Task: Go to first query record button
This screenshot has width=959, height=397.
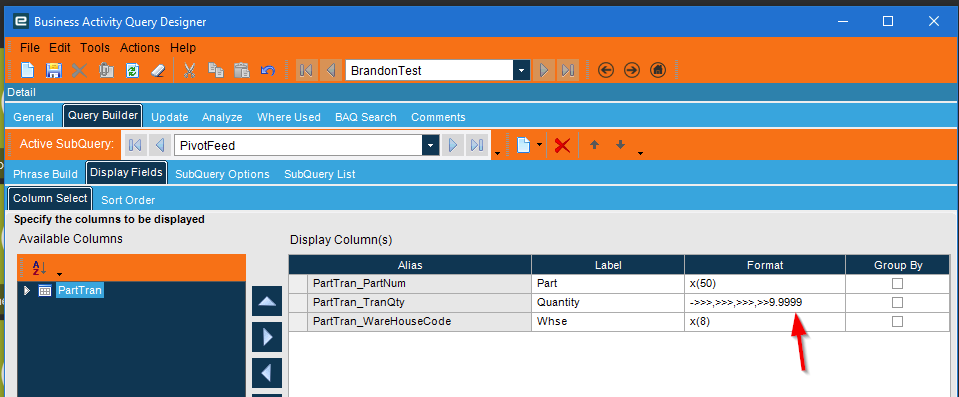Action: (306, 70)
